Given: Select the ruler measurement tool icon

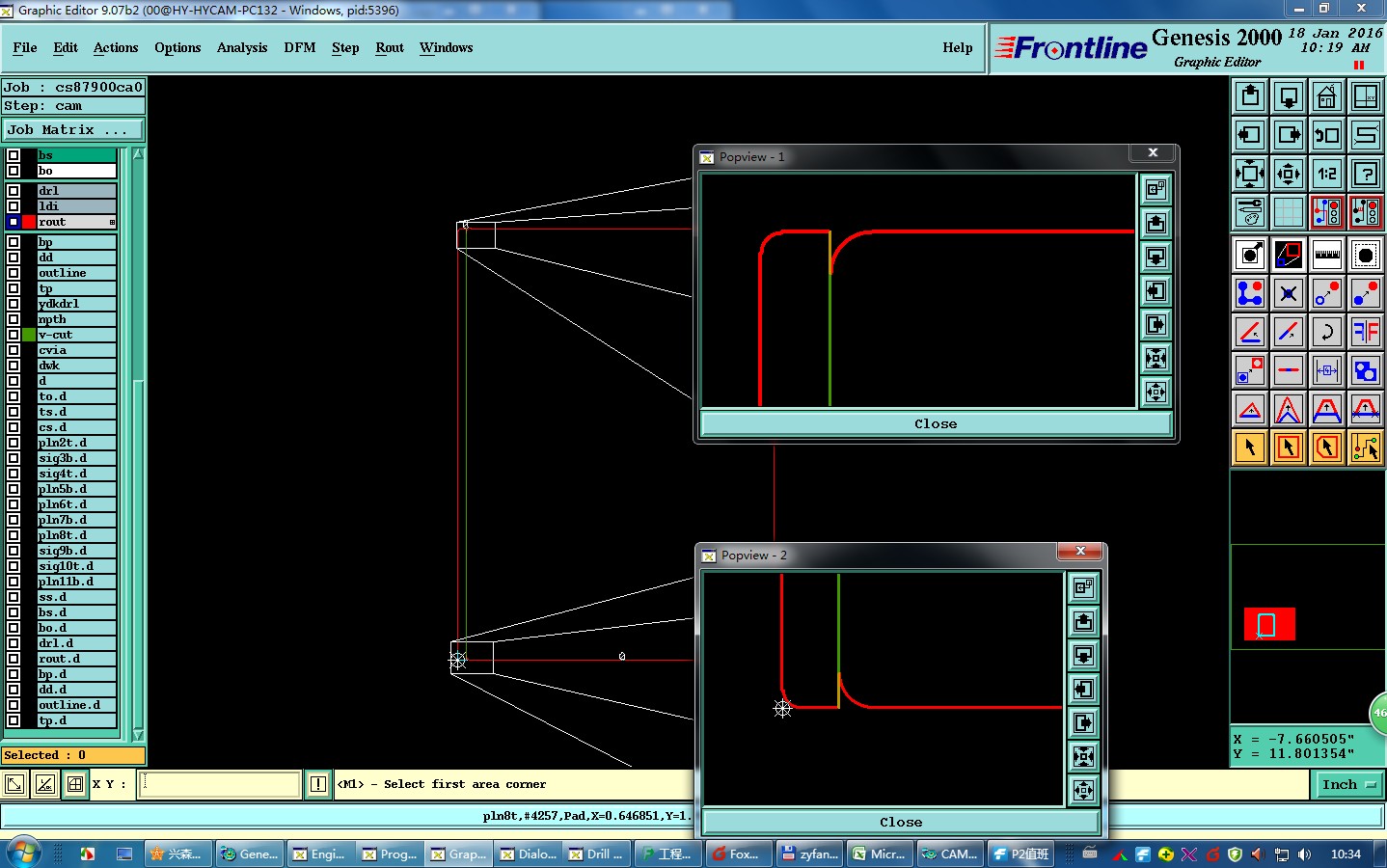Looking at the screenshot, I should [1327, 255].
